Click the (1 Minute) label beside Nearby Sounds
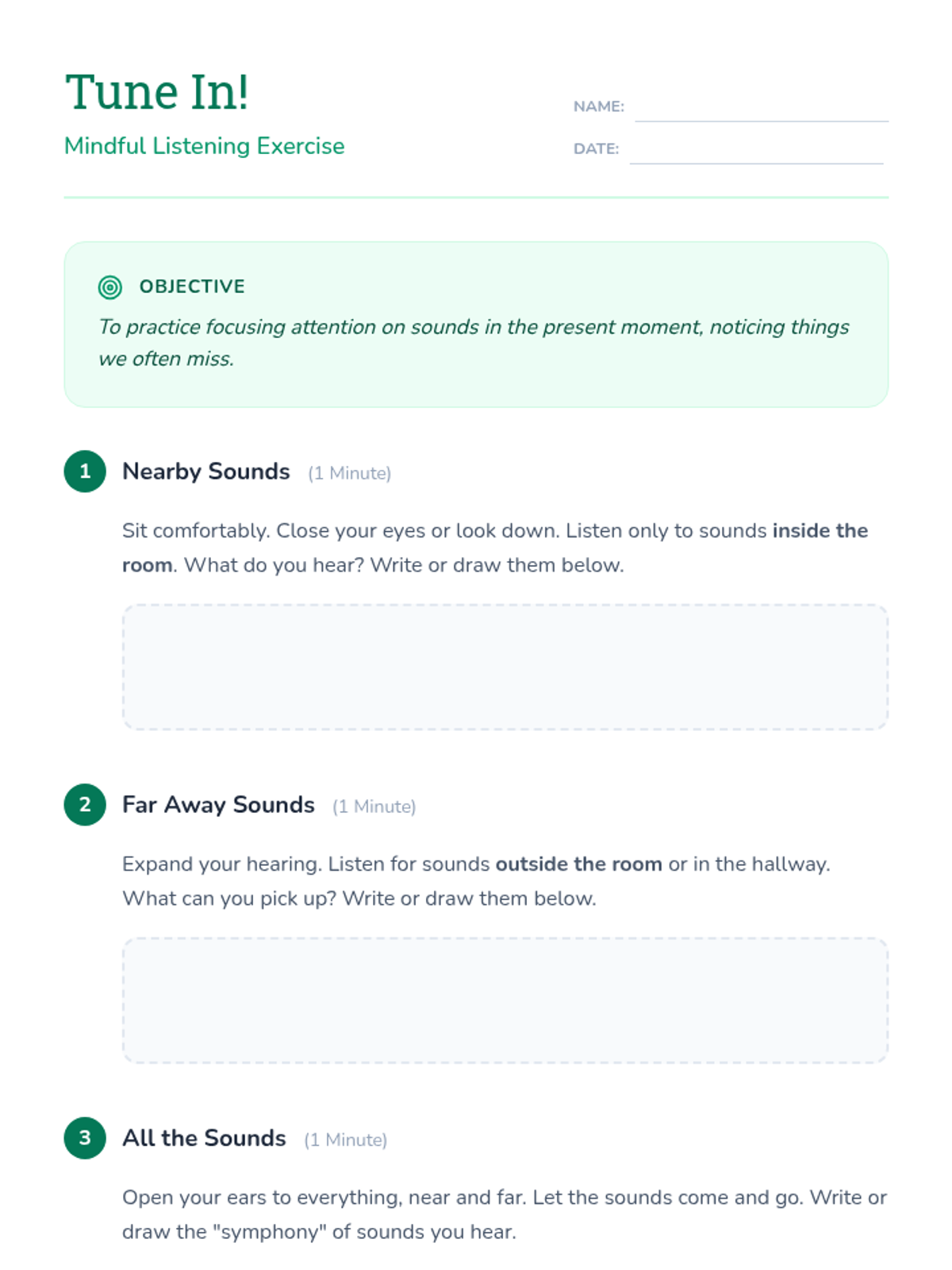952x1270 pixels. click(x=350, y=473)
